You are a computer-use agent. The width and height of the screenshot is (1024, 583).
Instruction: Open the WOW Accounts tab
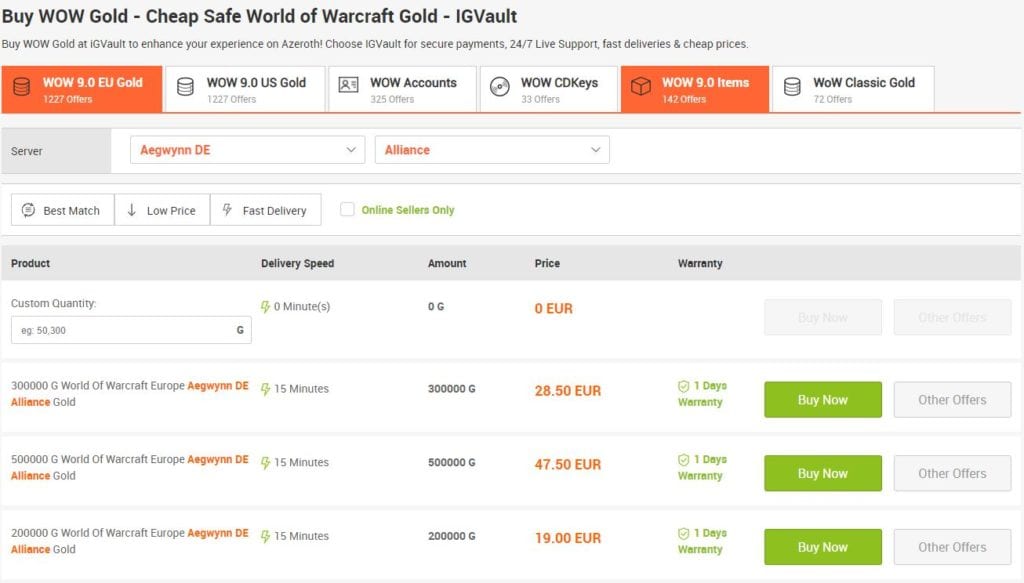tap(402, 89)
